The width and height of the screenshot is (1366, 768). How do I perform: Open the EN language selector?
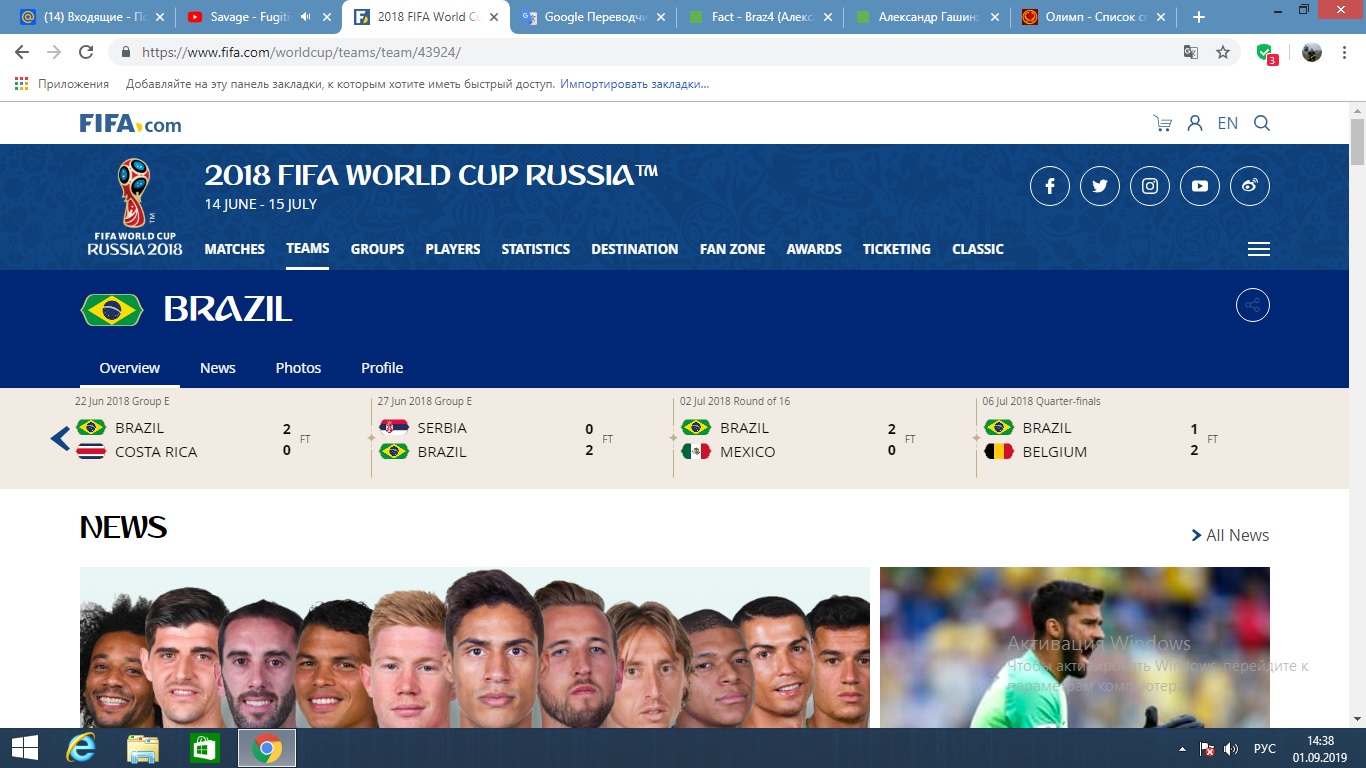tap(1228, 123)
